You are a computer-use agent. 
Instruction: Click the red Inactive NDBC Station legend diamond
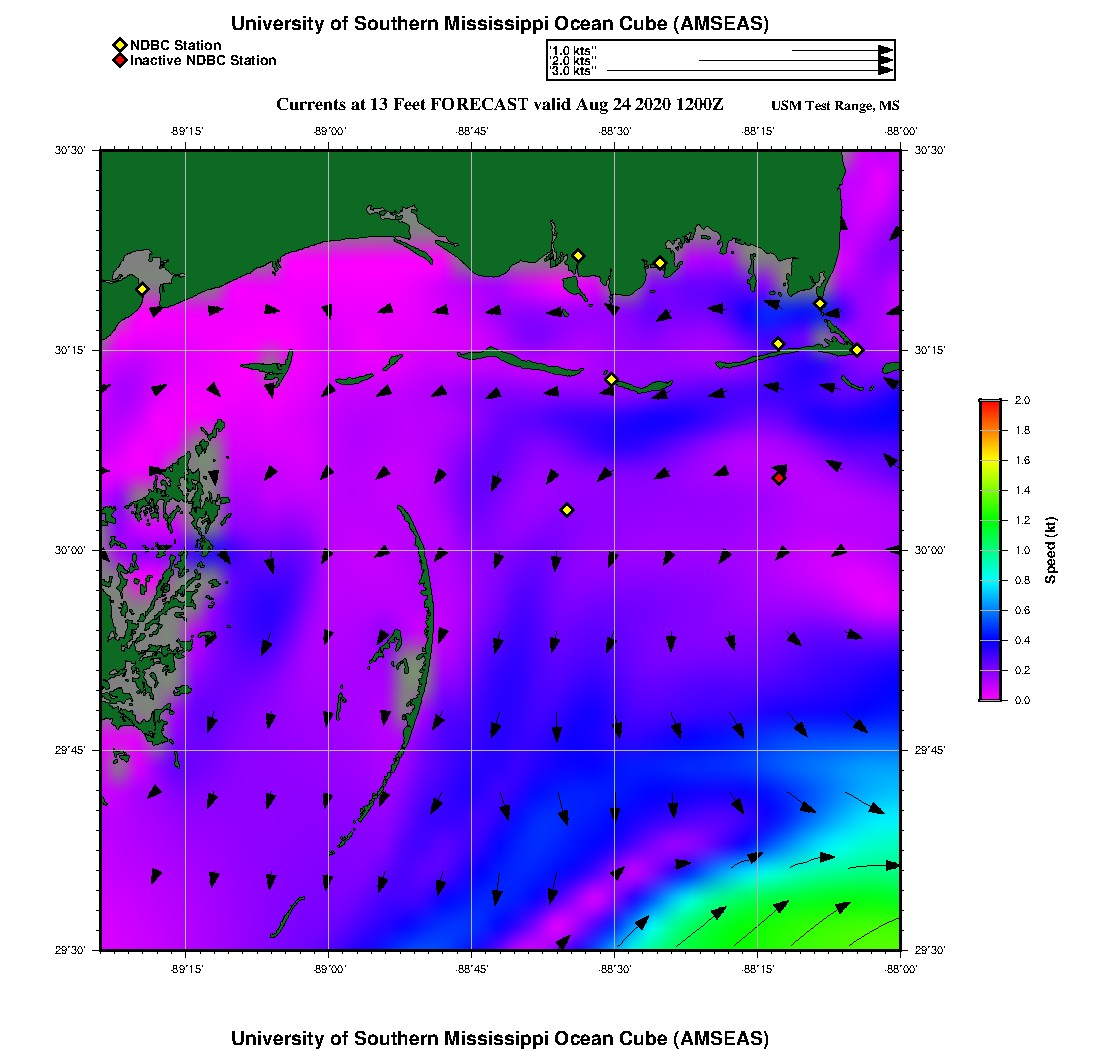[120, 60]
